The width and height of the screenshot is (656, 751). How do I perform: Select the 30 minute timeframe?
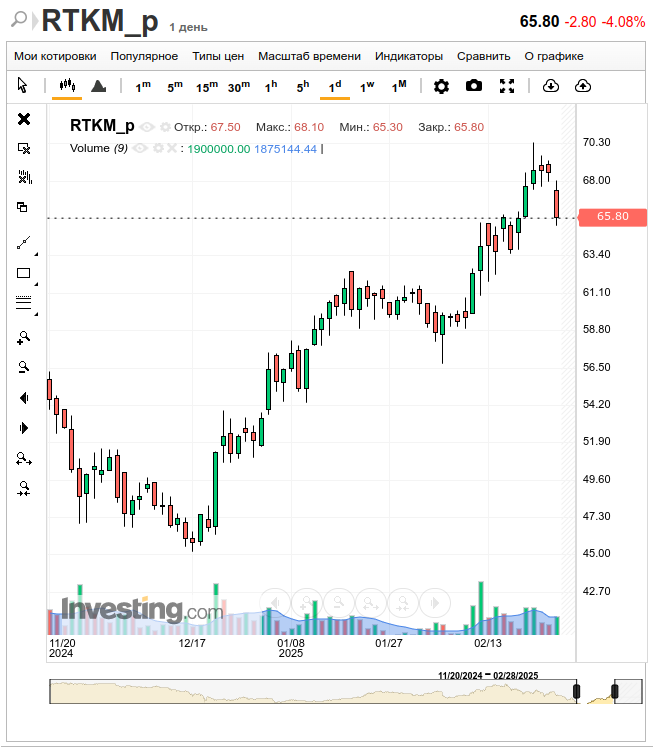(239, 87)
